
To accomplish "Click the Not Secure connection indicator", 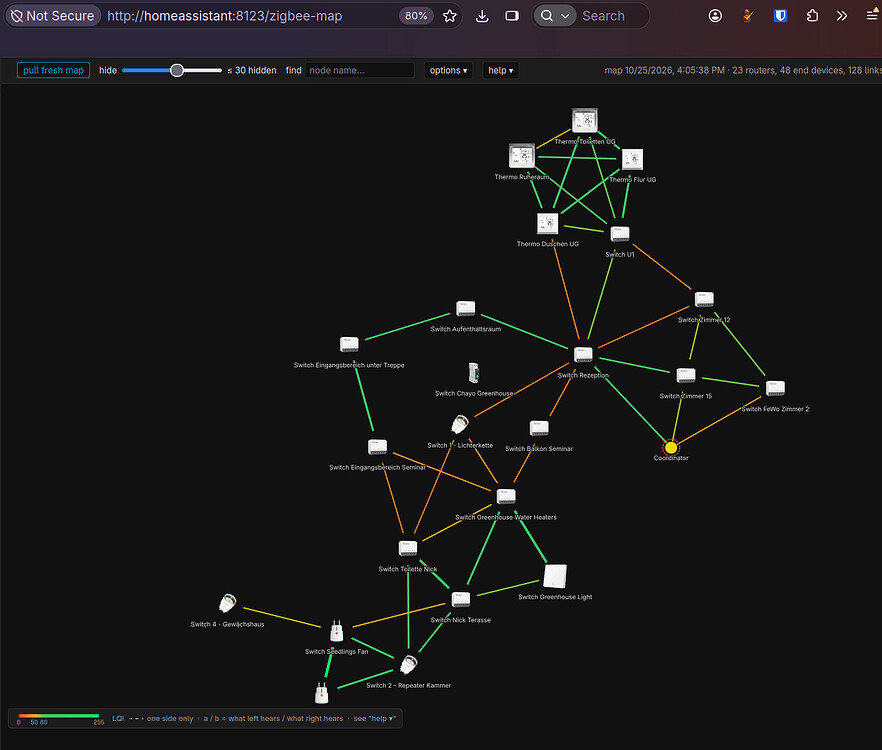I will 53,16.
